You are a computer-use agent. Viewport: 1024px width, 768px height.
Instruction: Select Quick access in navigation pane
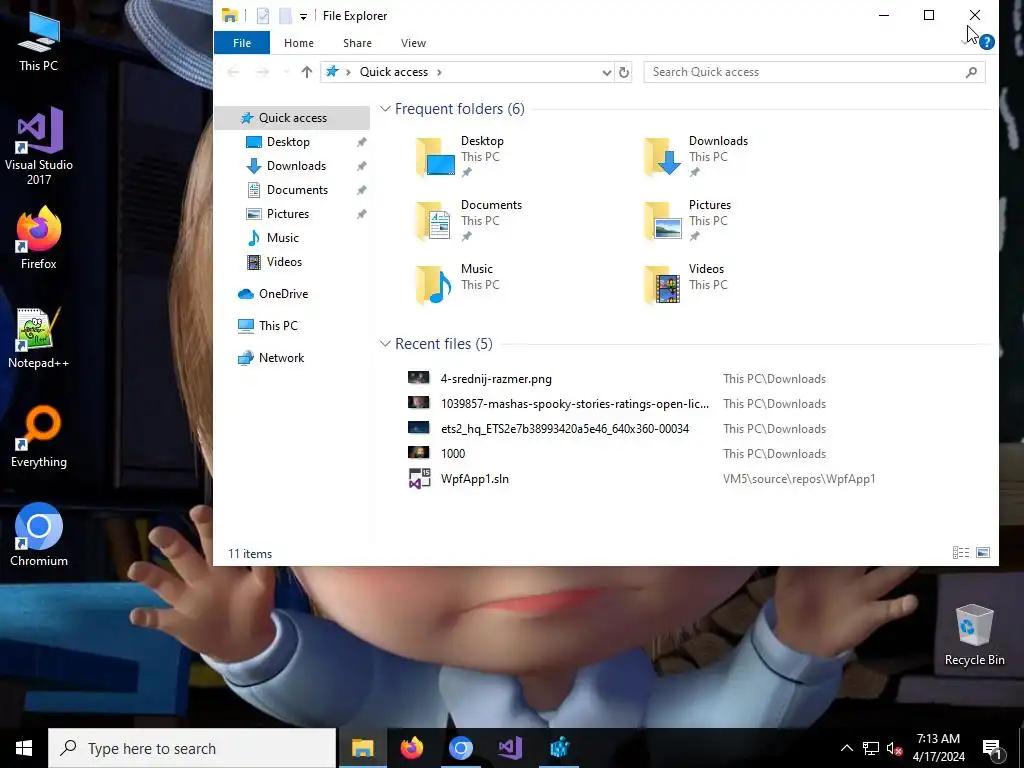click(293, 118)
